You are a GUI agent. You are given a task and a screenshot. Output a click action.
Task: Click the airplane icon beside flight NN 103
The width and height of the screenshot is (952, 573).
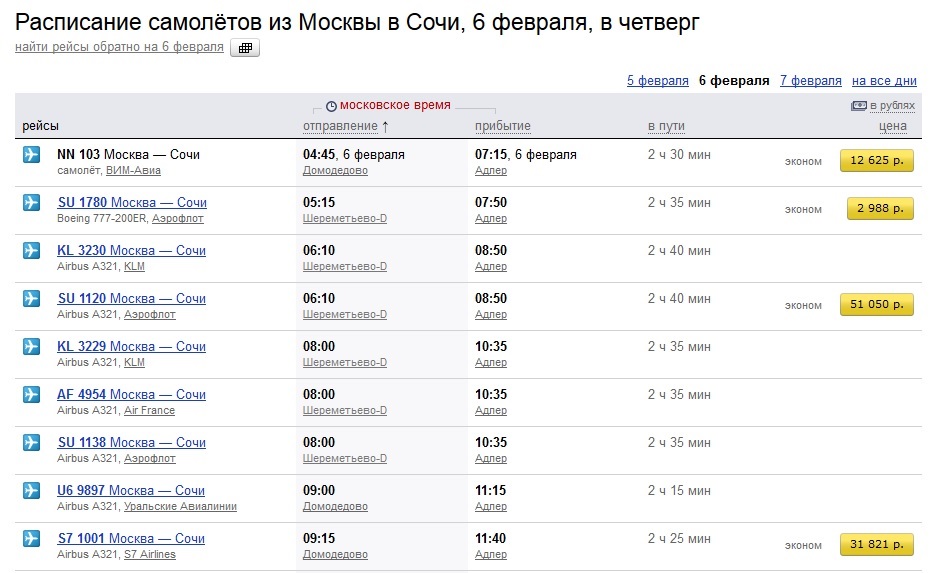pos(31,155)
